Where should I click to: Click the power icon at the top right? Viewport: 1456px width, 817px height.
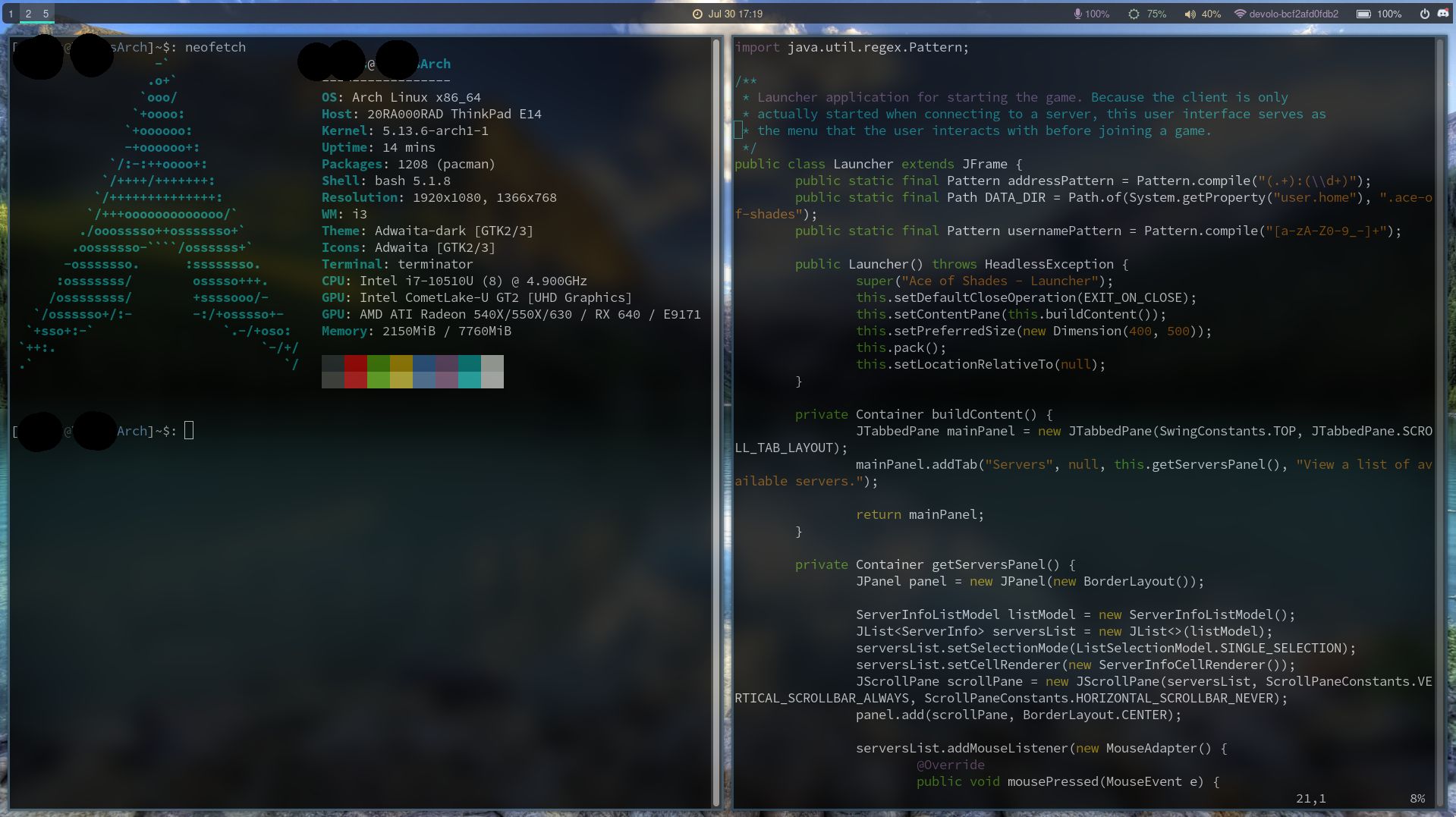pos(1425,13)
